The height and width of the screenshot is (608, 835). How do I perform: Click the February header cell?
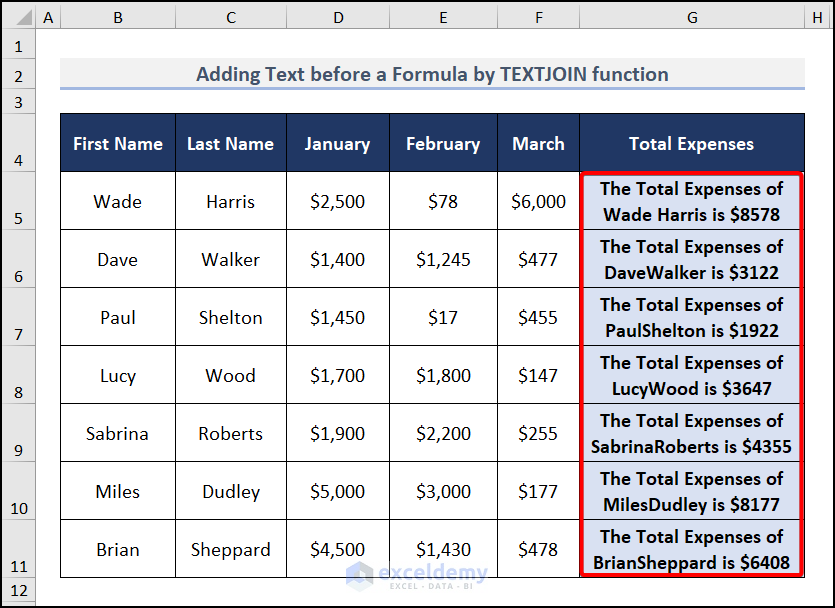443,144
